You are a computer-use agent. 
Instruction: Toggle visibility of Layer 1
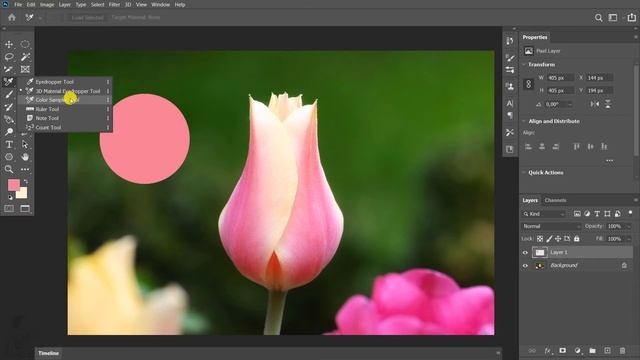pyautogui.click(x=525, y=253)
